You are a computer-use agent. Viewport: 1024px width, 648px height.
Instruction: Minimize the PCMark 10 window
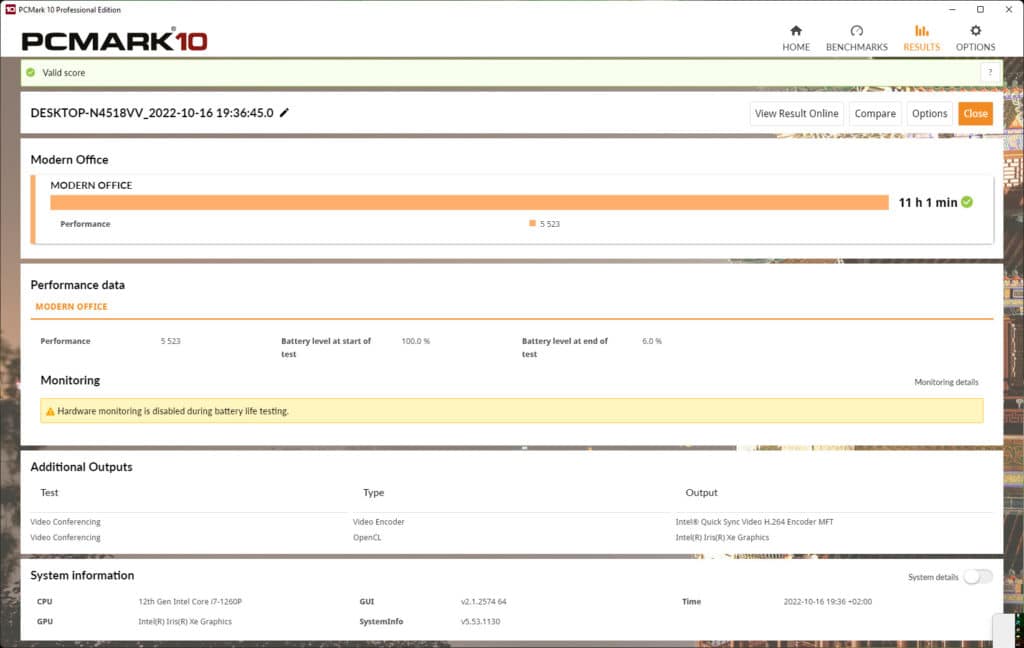[952, 10]
